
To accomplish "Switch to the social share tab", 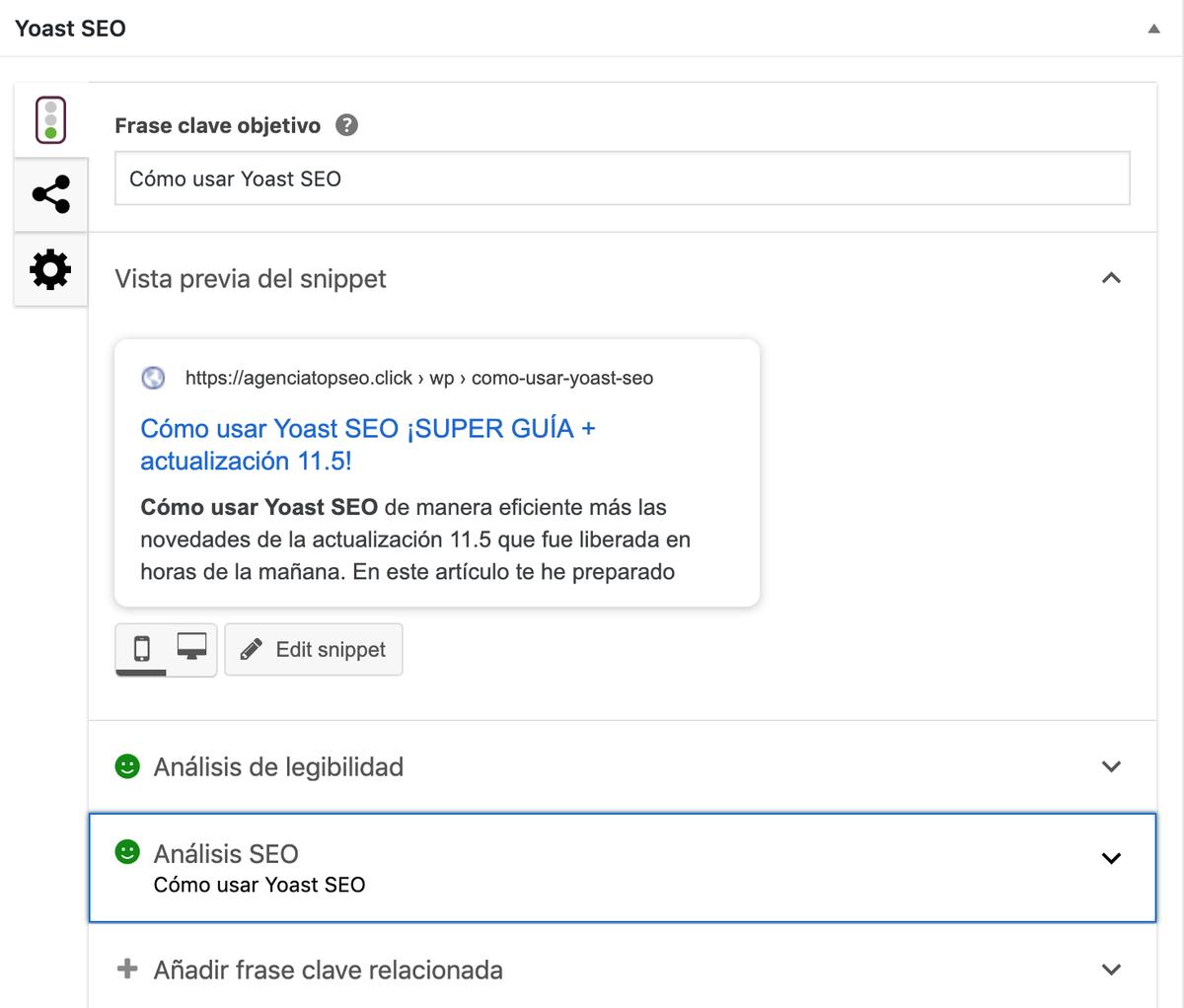I will (x=50, y=194).
